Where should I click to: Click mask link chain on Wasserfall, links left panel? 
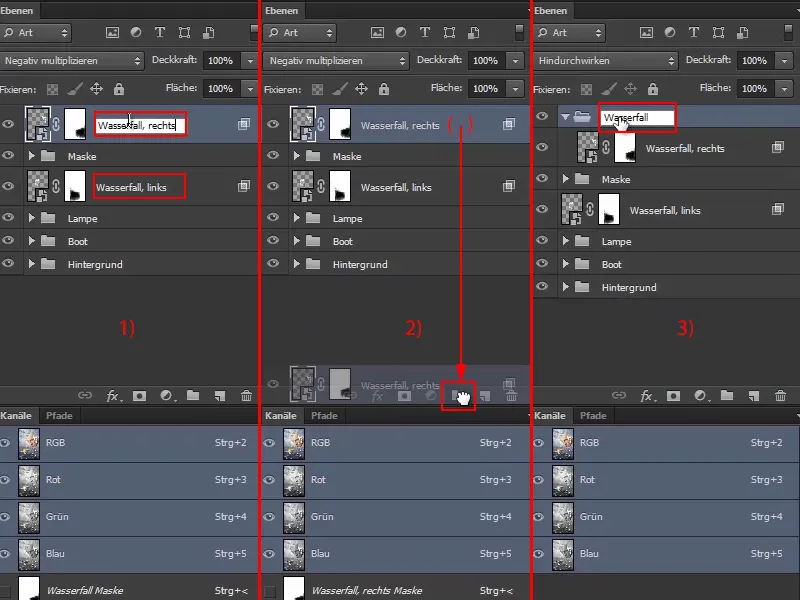(56, 187)
